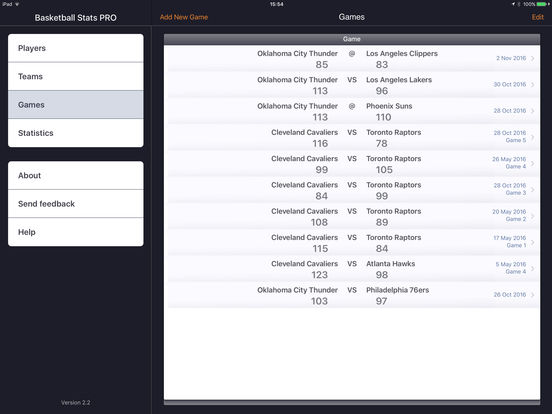The image size is (552, 414).
Task: Open chevron for Atlanta Hawks game
Action: (533, 269)
